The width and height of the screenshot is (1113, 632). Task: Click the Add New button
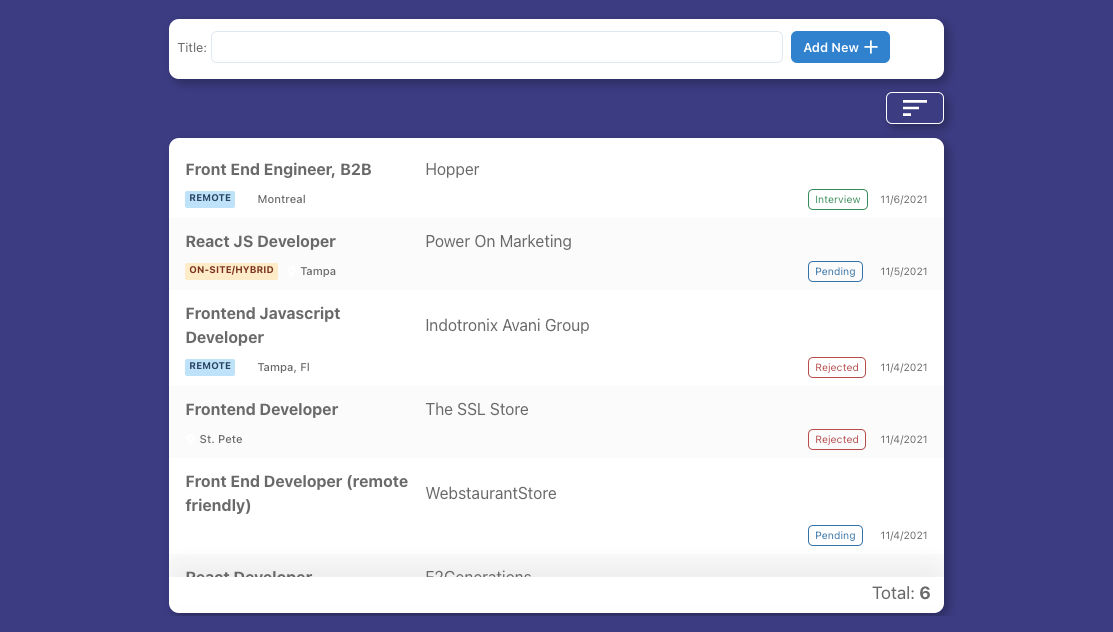pyautogui.click(x=840, y=47)
